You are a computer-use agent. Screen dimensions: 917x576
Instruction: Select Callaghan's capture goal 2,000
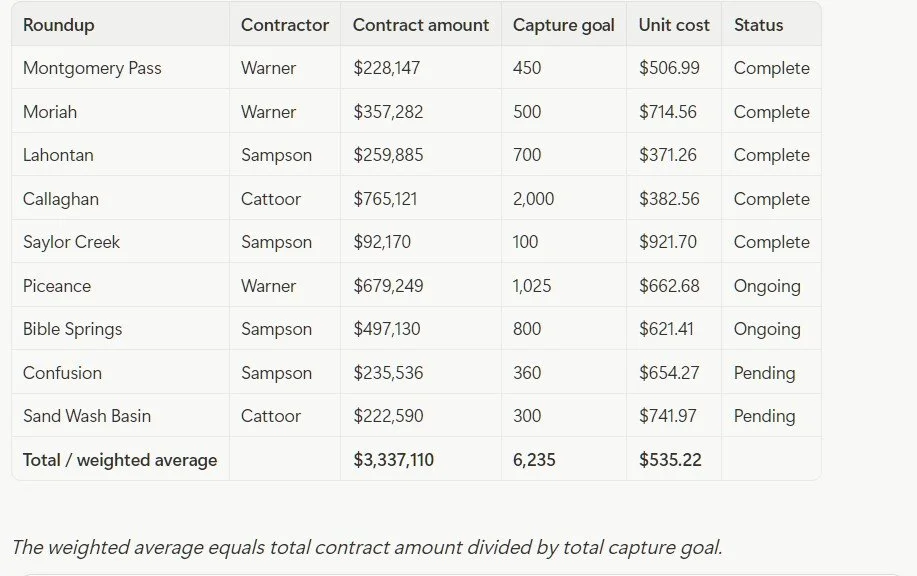click(533, 199)
